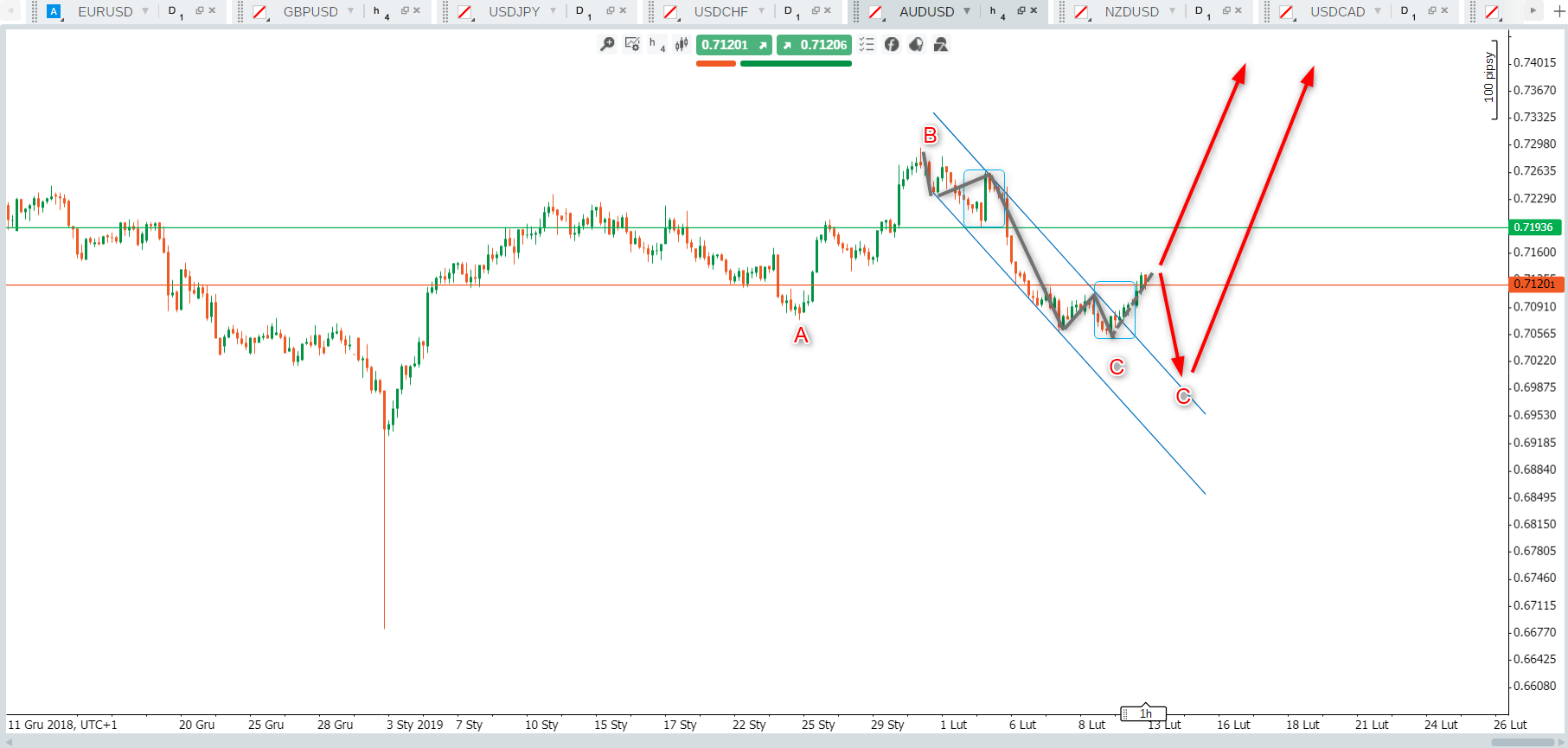Expand the AUDUSD symbol dropdown arrow
This screenshot has width=1568, height=748.
pos(967,11)
